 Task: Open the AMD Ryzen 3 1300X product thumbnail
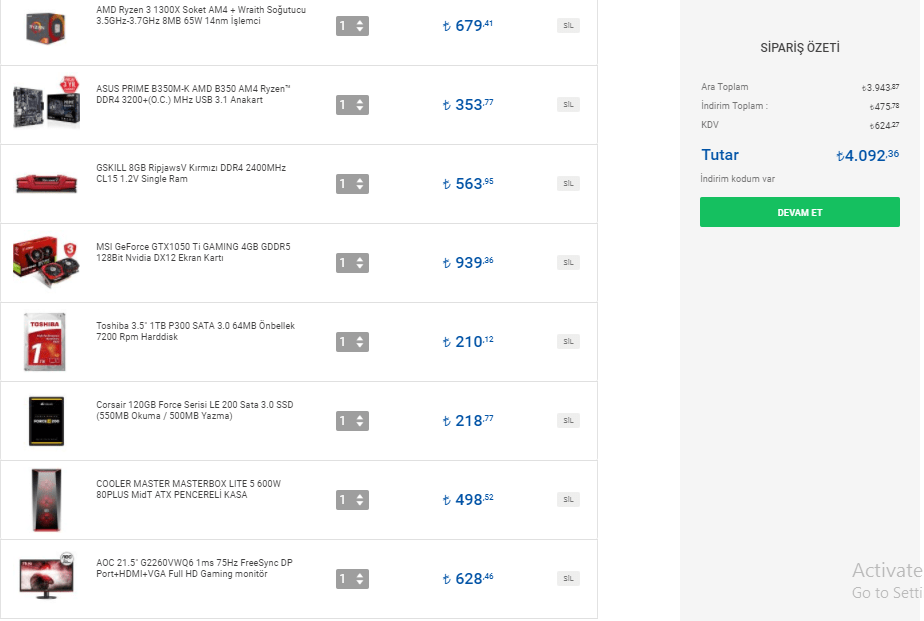click(x=45, y=28)
